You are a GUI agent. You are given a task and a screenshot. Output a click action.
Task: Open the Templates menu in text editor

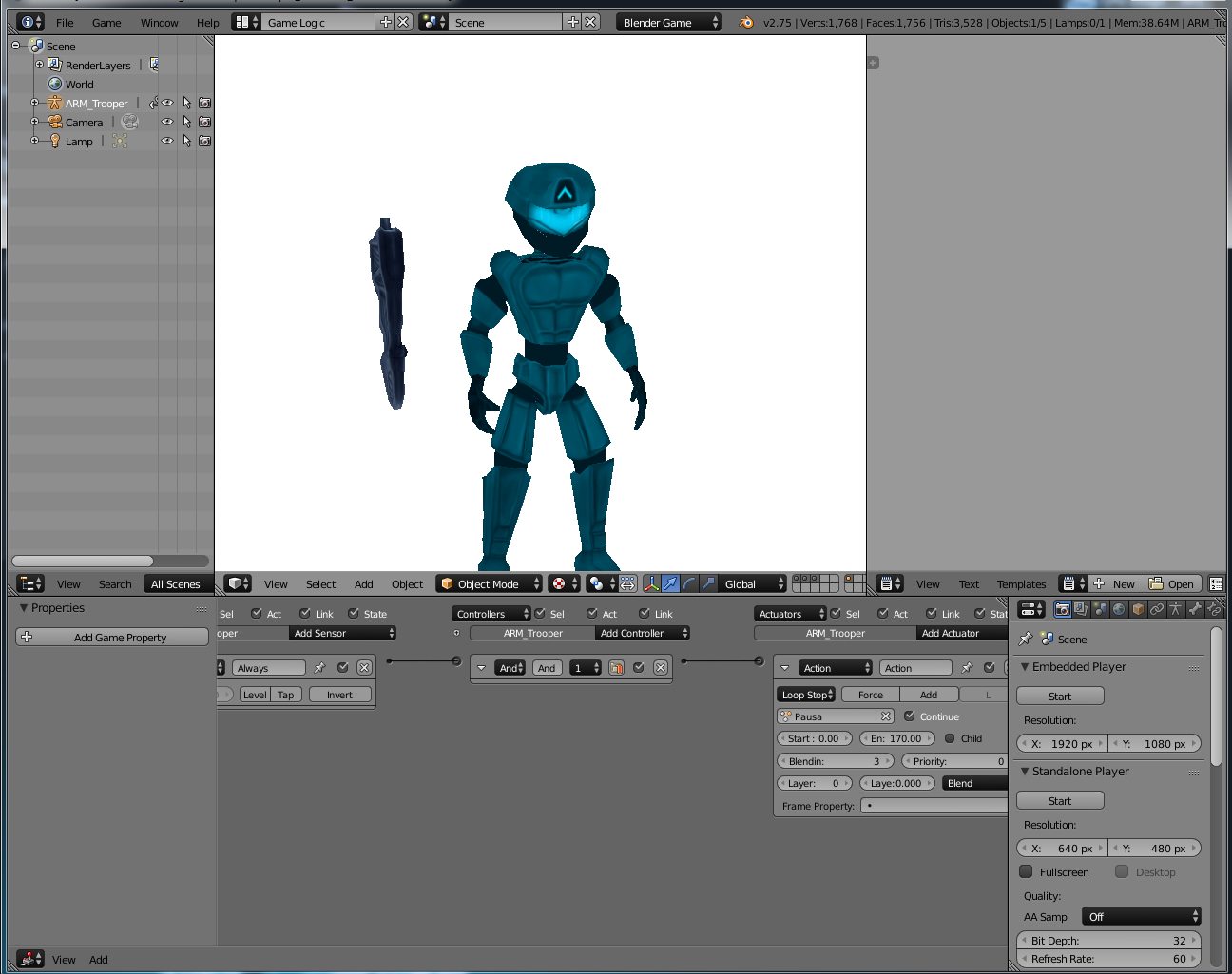(1021, 584)
